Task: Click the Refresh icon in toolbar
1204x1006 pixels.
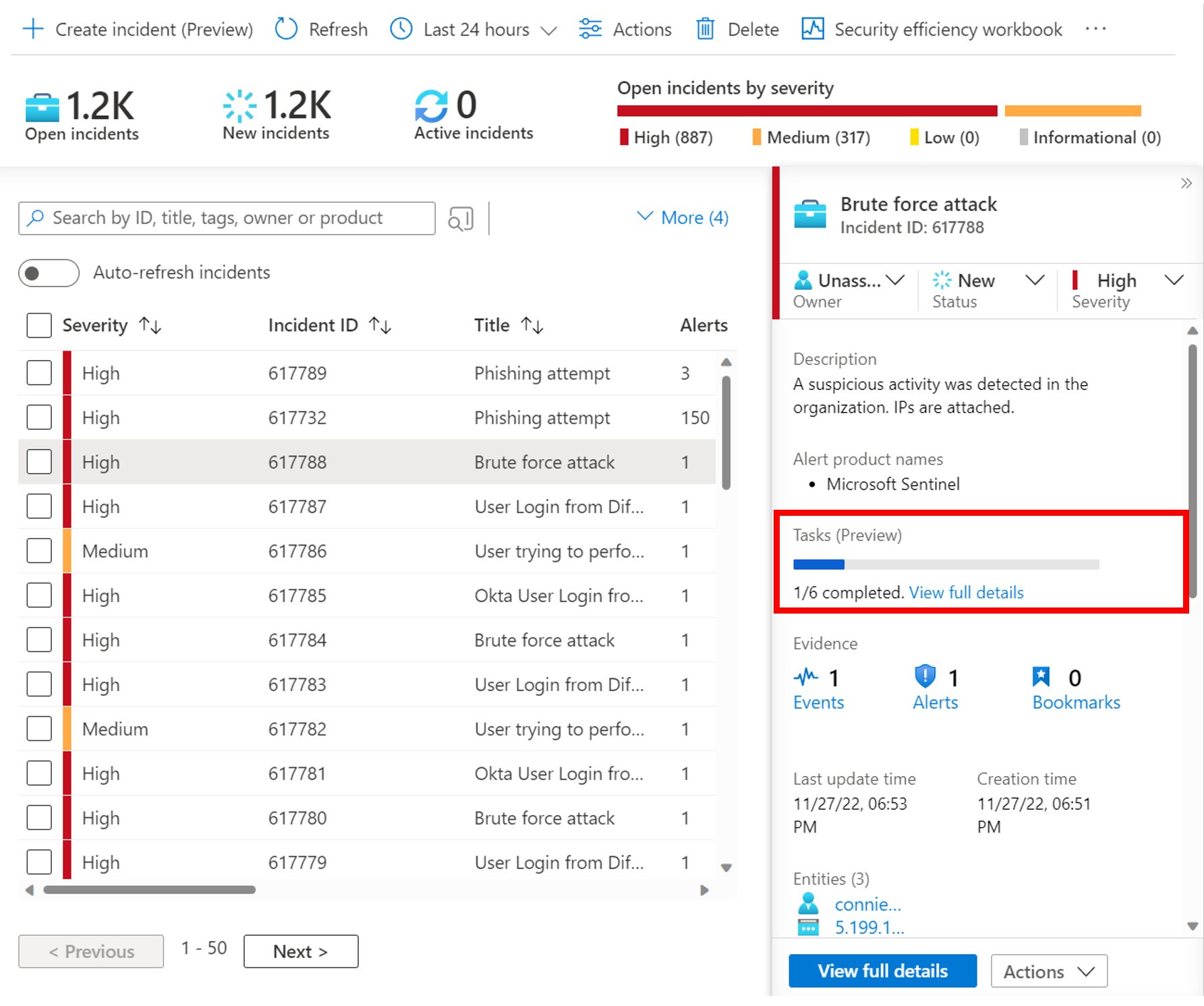Action: tap(286, 29)
